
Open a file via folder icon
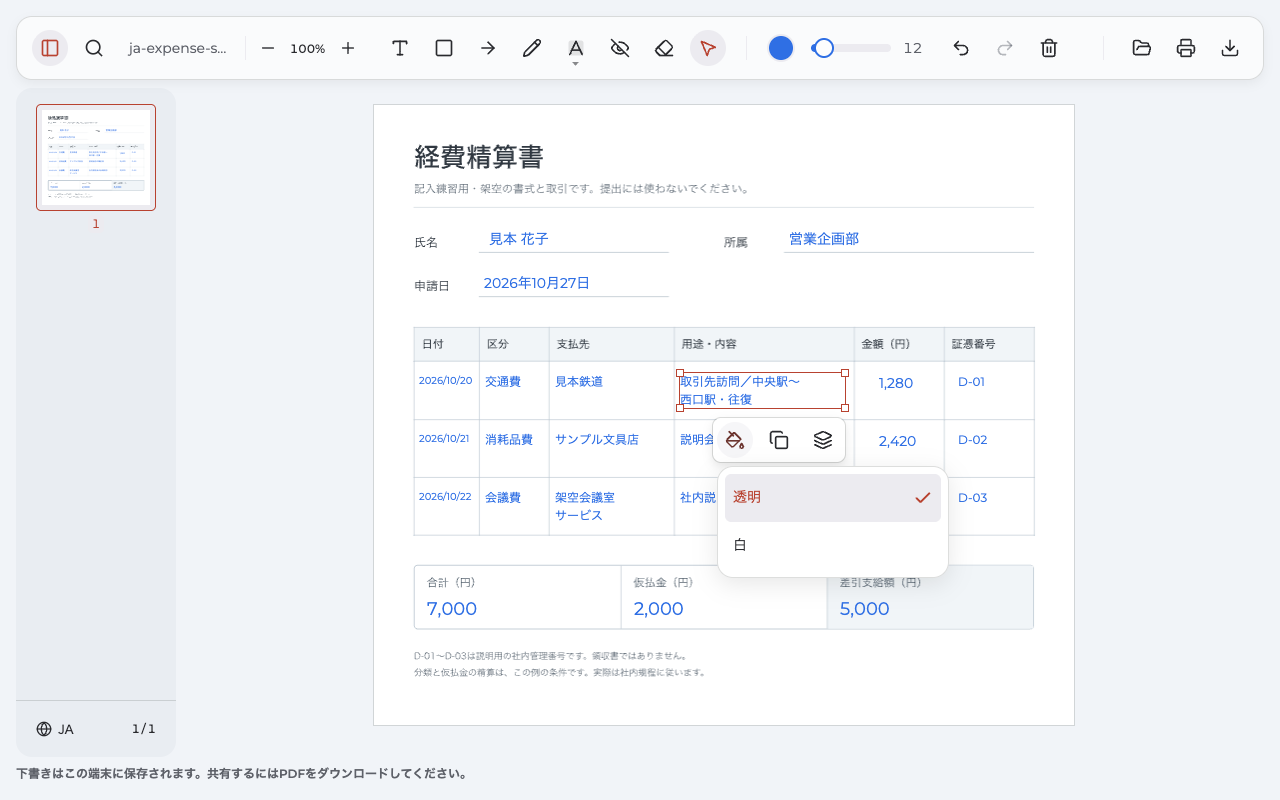(x=1142, y=48)
